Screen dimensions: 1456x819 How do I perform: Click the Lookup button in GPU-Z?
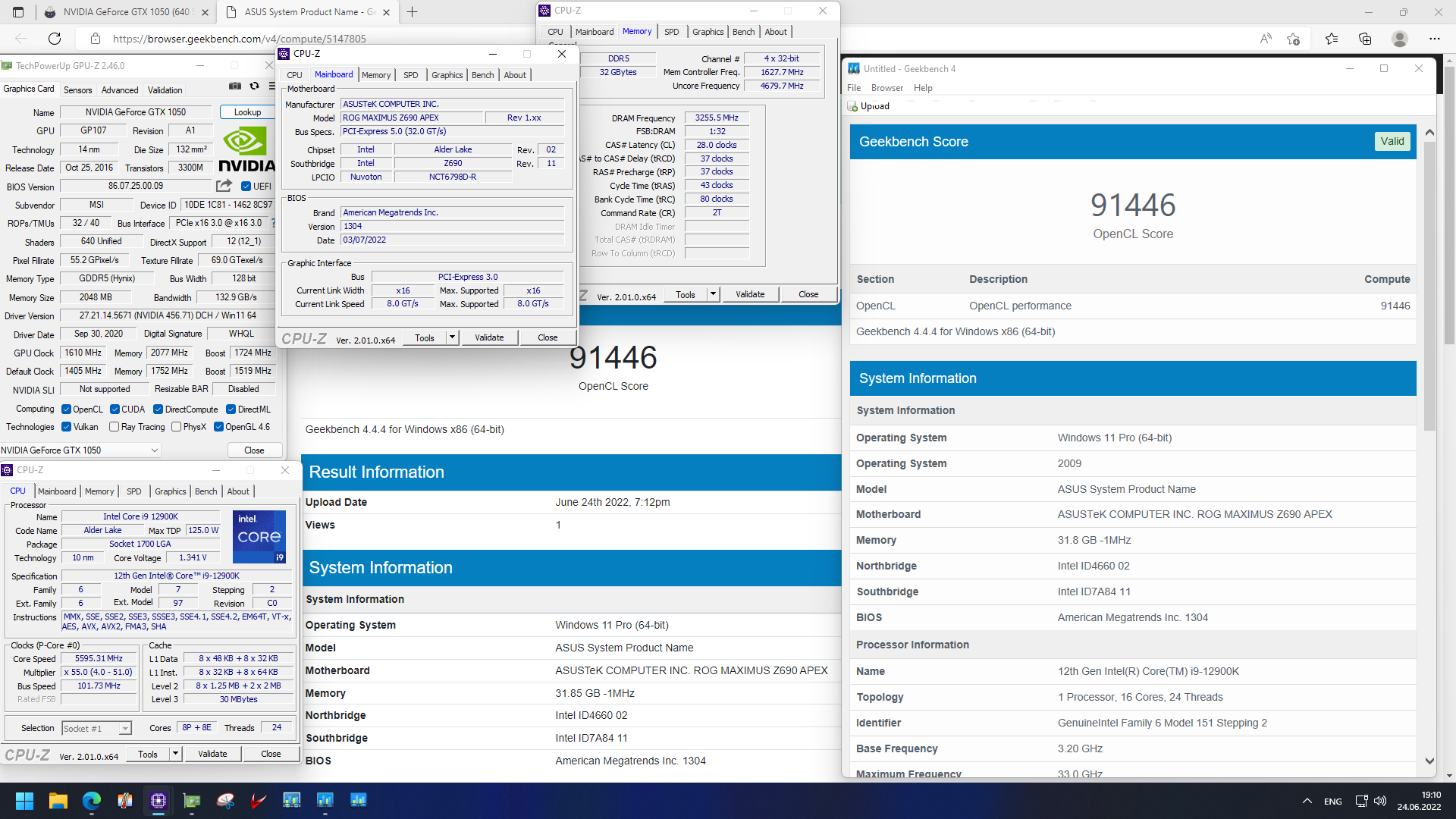[x=247, y=112]
